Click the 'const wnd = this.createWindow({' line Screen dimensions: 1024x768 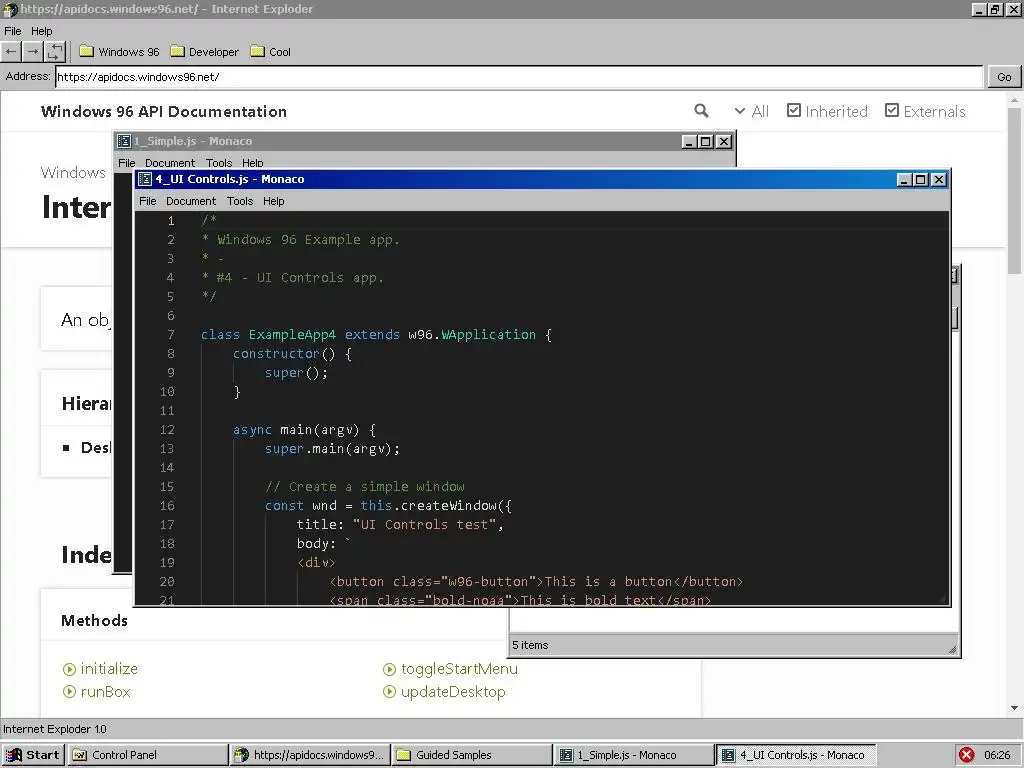tap(388, 505)
